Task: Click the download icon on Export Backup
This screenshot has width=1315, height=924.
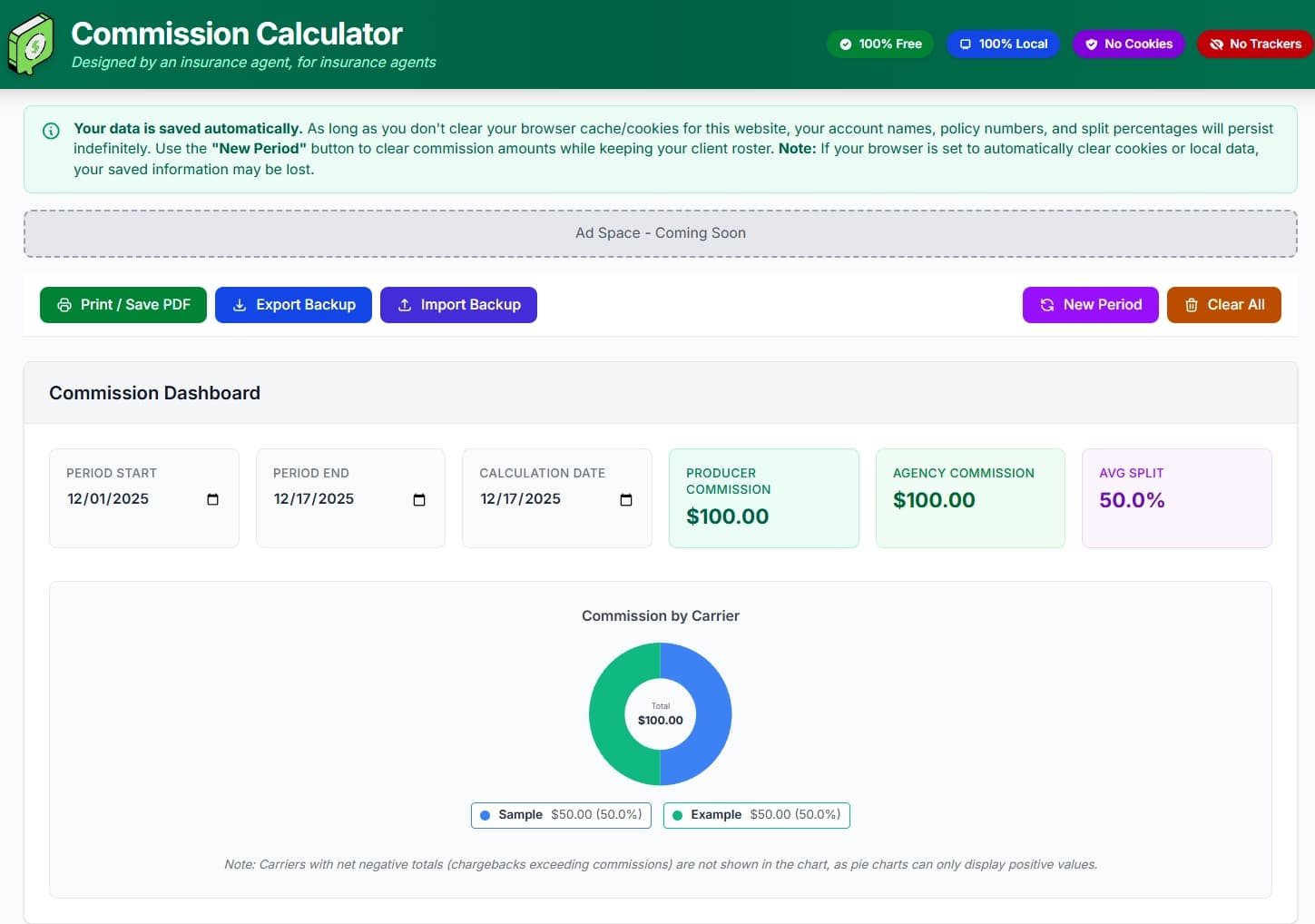Action: point(239,304)
